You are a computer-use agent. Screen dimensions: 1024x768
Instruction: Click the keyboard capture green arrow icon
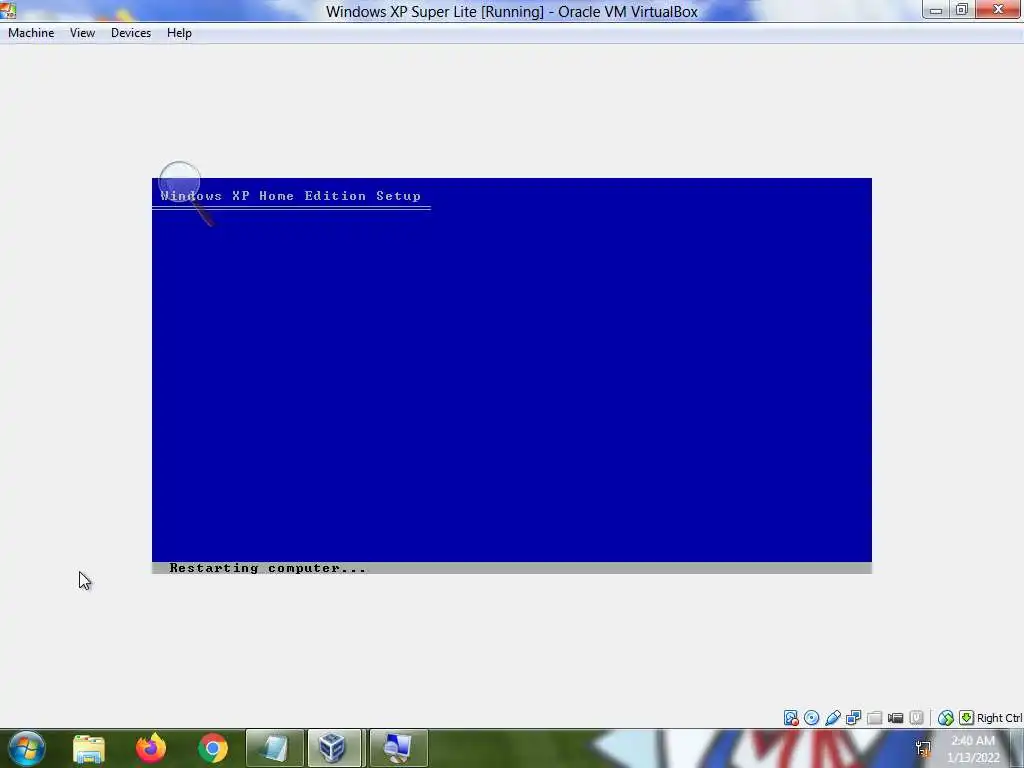pos(966,718)
